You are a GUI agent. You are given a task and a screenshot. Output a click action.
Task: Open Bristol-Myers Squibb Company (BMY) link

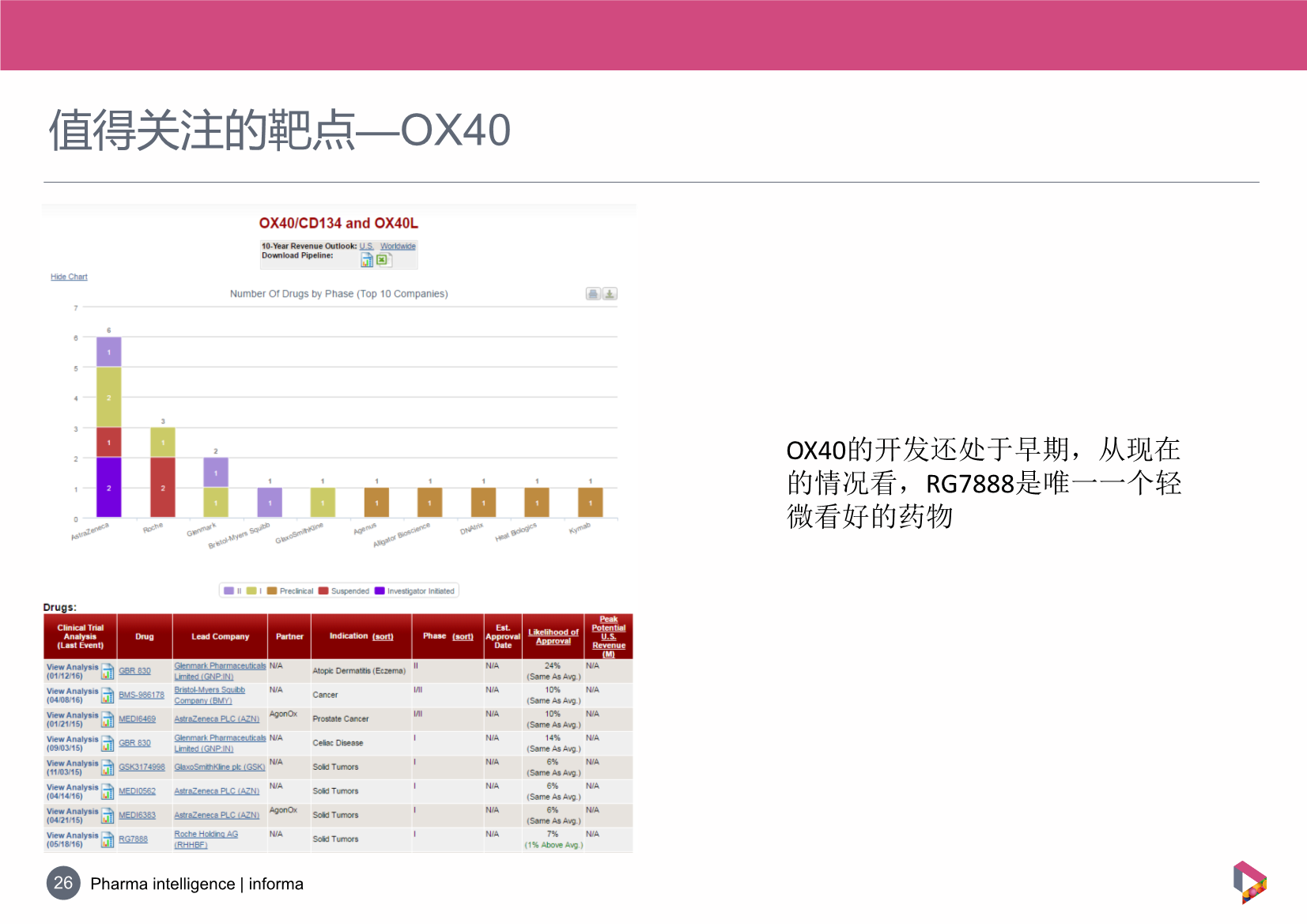point(210,696)
